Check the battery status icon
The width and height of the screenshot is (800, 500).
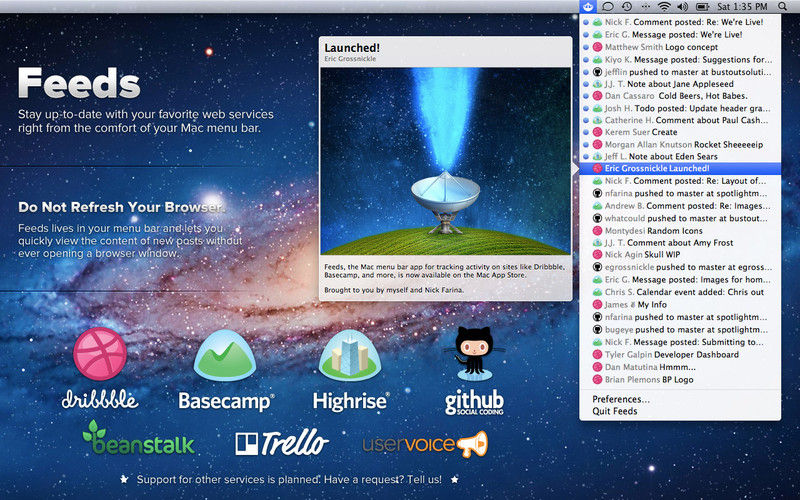pos(703,7)
